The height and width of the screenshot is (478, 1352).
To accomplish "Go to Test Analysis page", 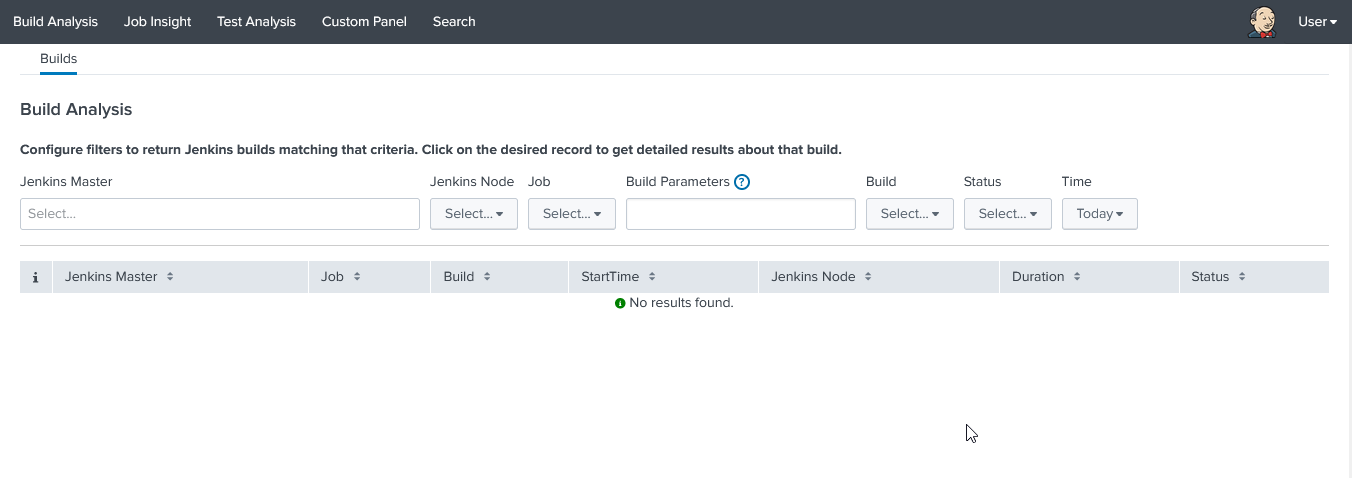I will 256,22.
